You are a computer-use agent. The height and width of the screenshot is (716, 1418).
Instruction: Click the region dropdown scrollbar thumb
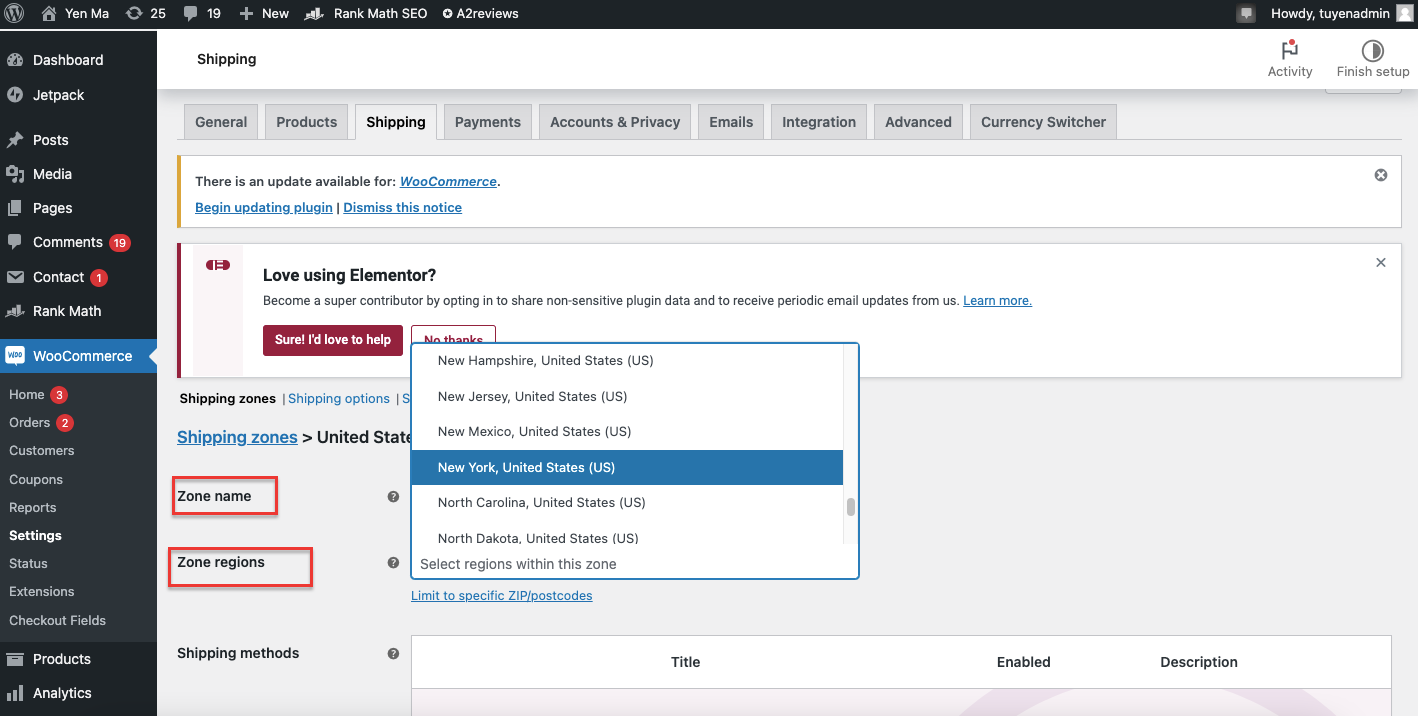pos(851,507)
